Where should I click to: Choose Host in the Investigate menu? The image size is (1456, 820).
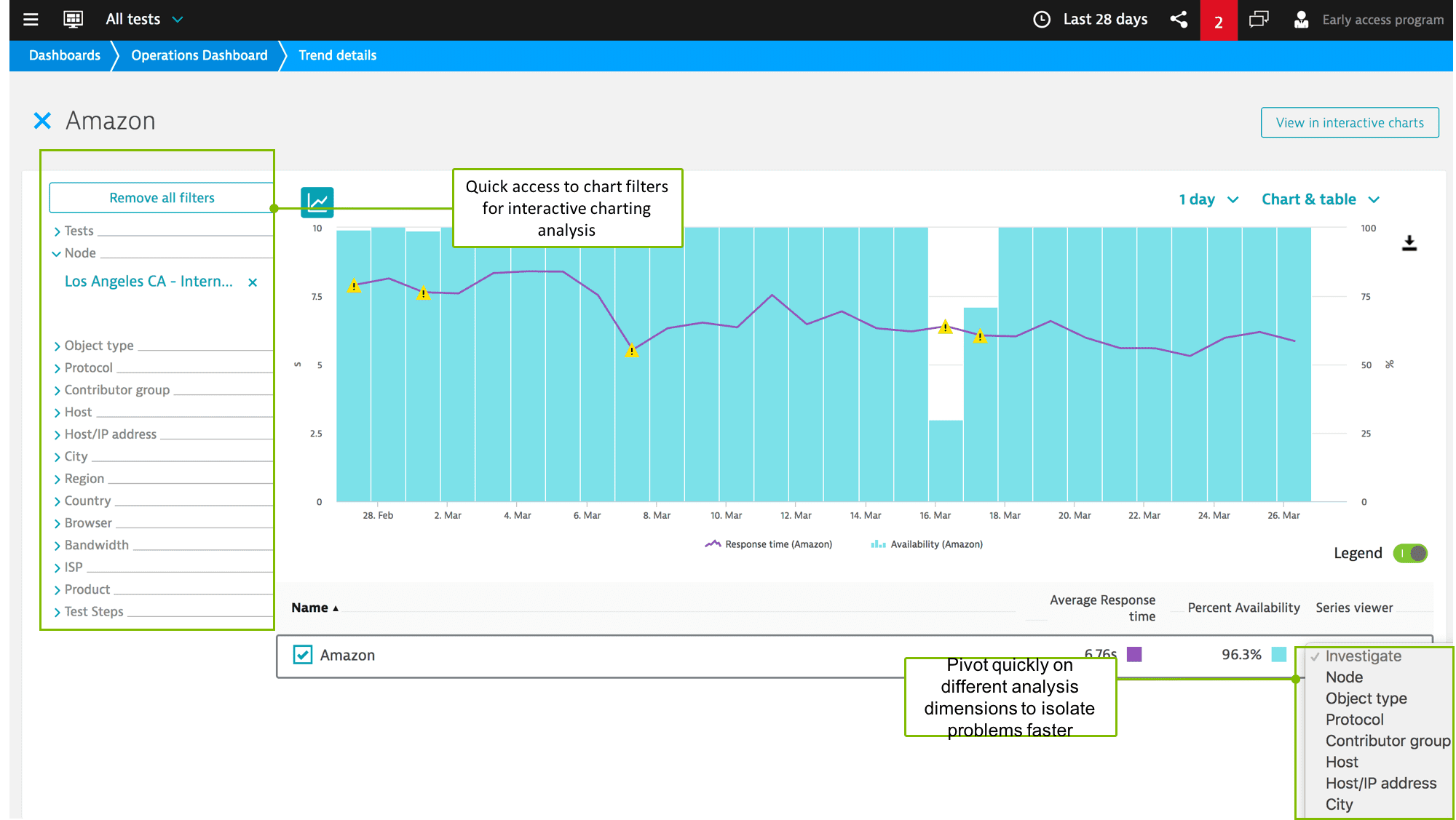(x=1342, y=762)
